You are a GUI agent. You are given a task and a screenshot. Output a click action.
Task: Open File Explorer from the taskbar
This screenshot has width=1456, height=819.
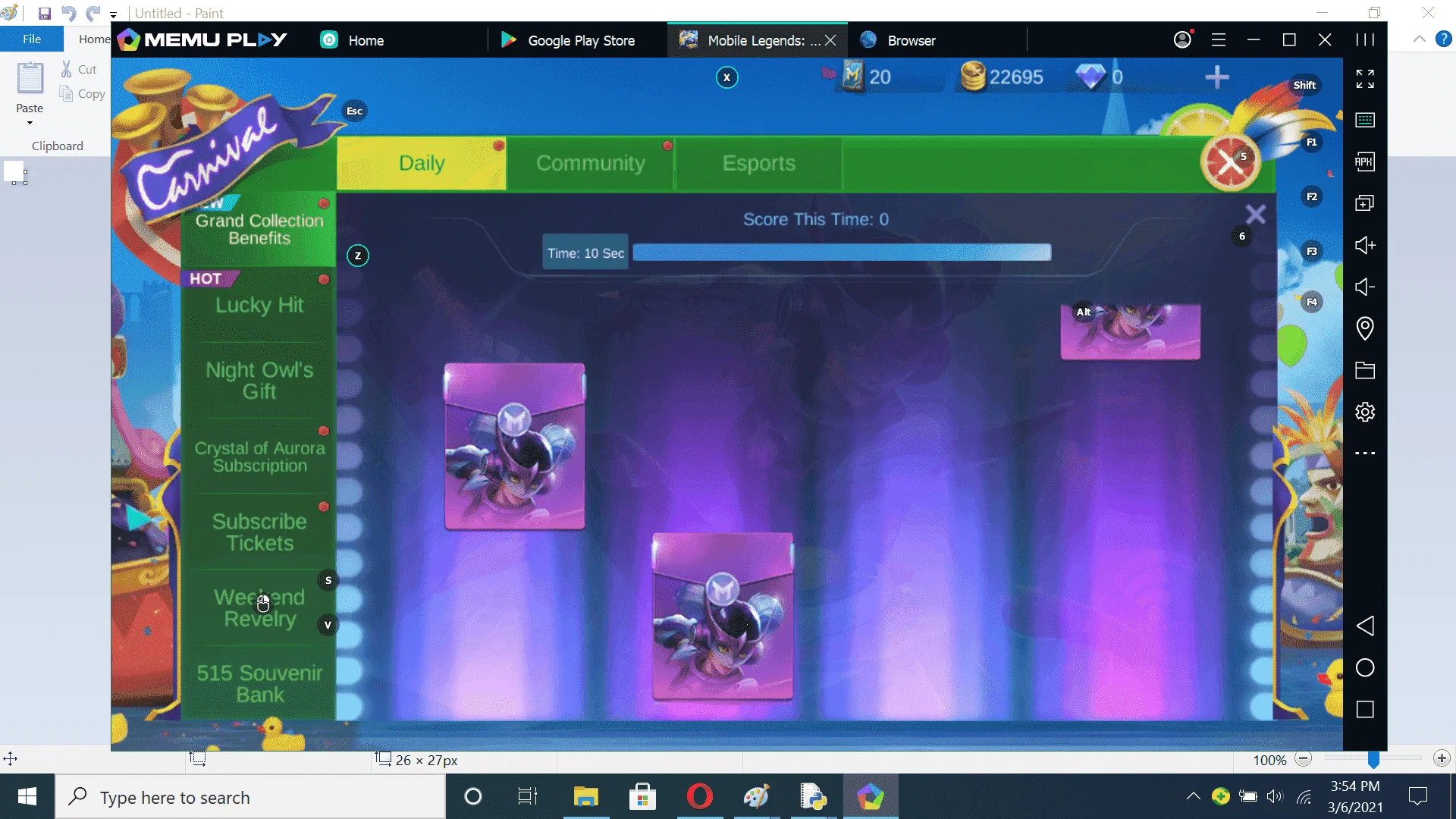click(585, 797)
